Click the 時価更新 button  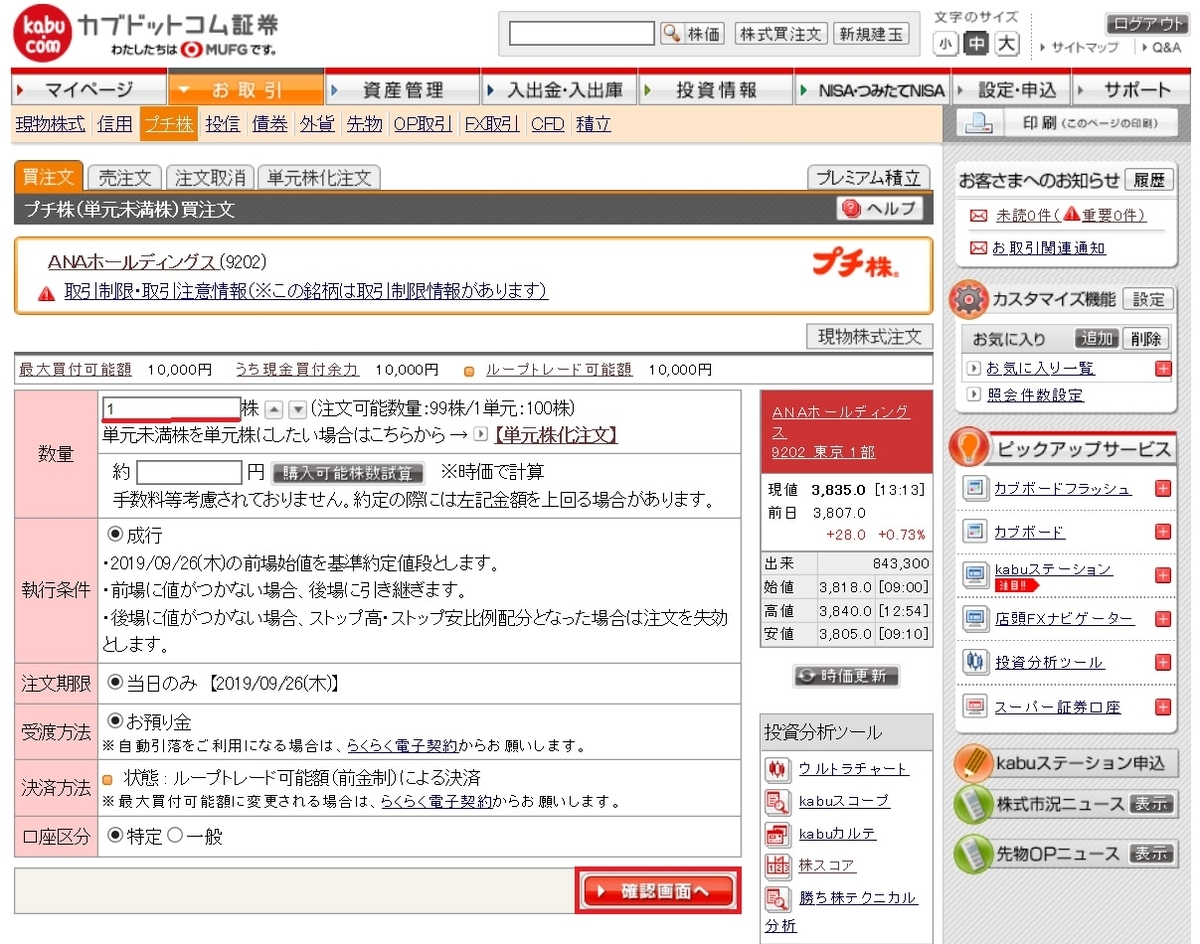pos(846,676)
